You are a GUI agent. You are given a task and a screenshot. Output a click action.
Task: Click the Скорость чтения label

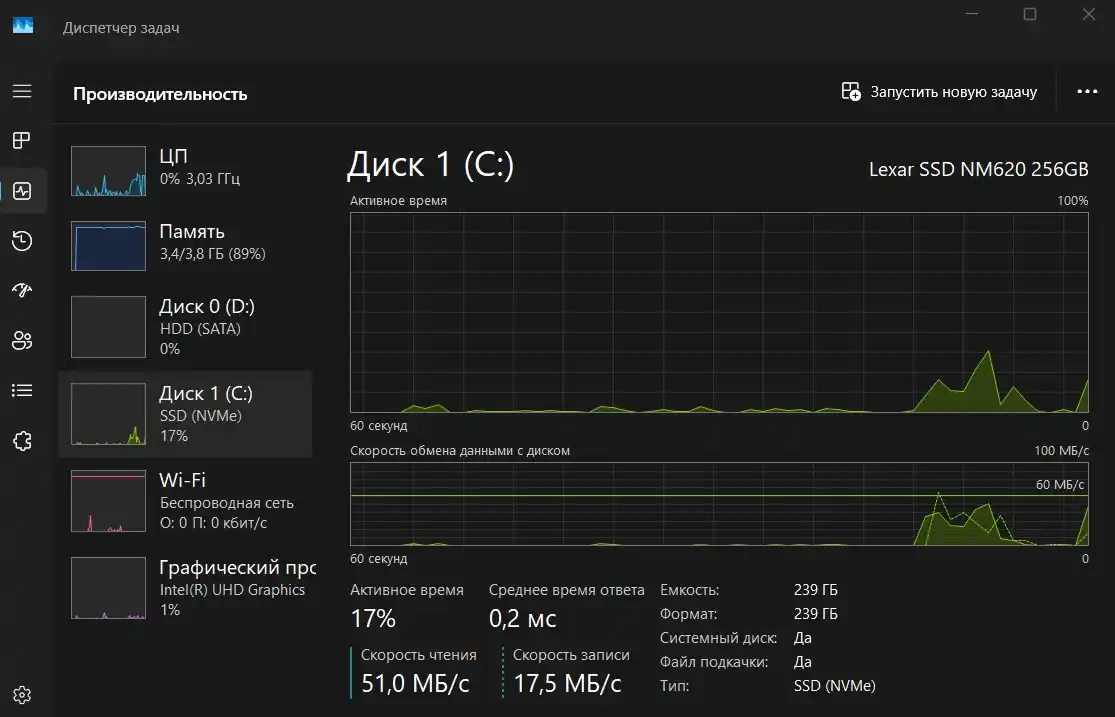pyautogui.click(x=419, y=654)
